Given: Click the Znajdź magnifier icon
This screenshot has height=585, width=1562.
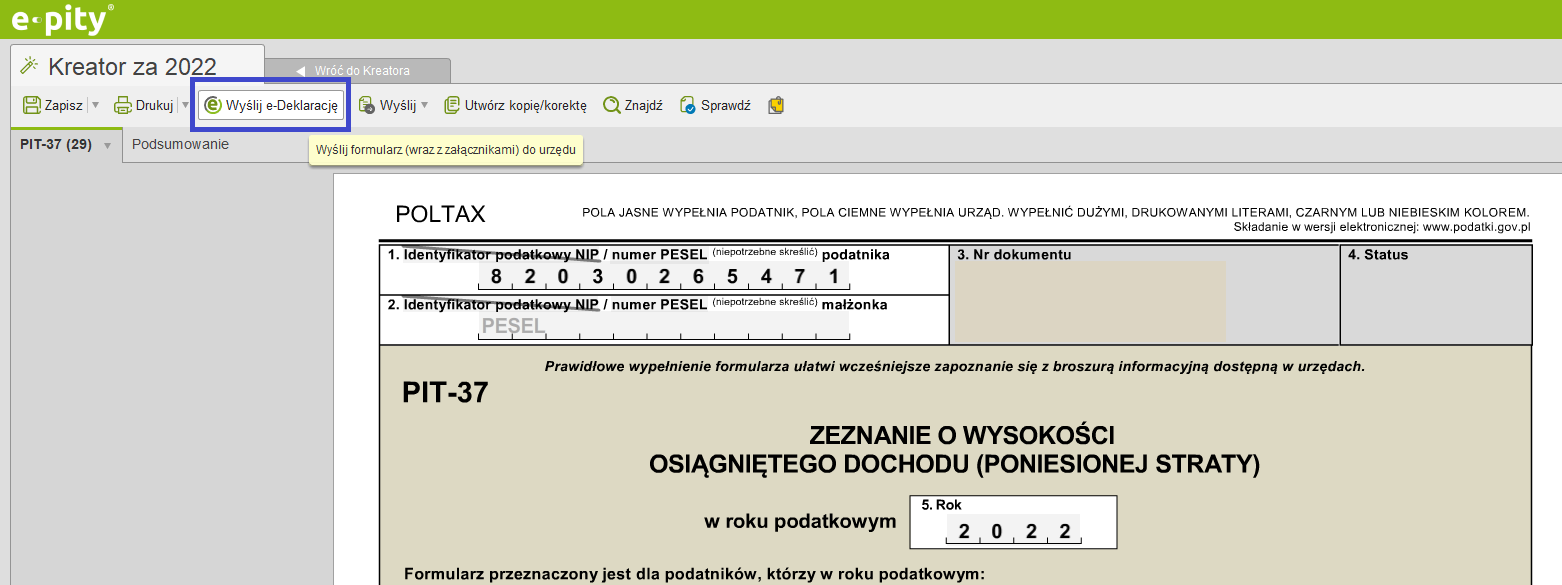Looking at the screenshot, I should point(611,105).
